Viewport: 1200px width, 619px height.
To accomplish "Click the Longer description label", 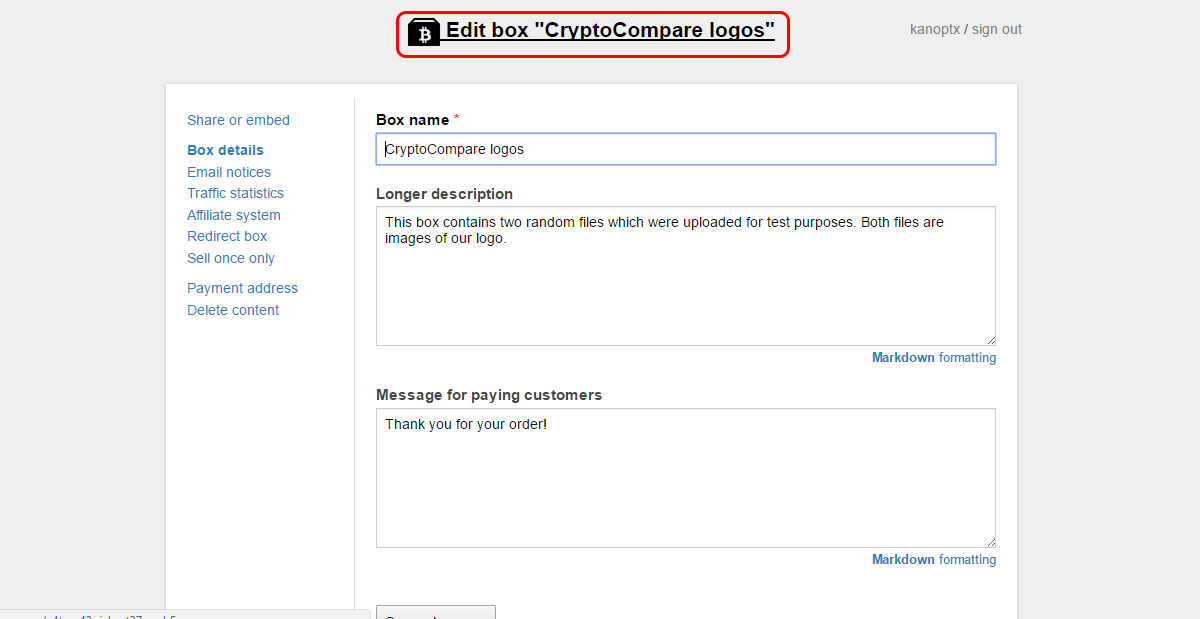I will point(444,194).
